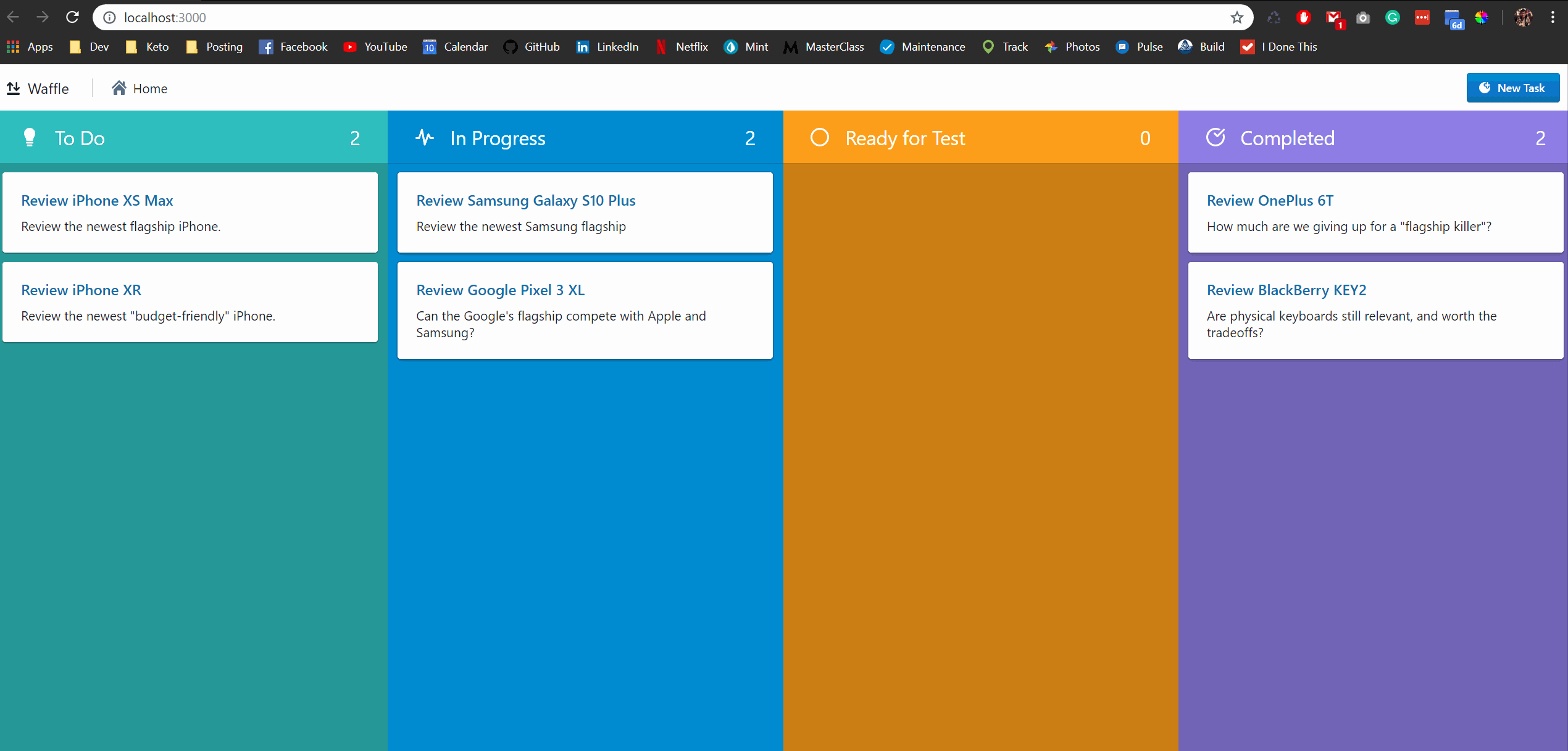
Task: Select the Review Google Pixel 3 XL card
Action: pos(585,310)
